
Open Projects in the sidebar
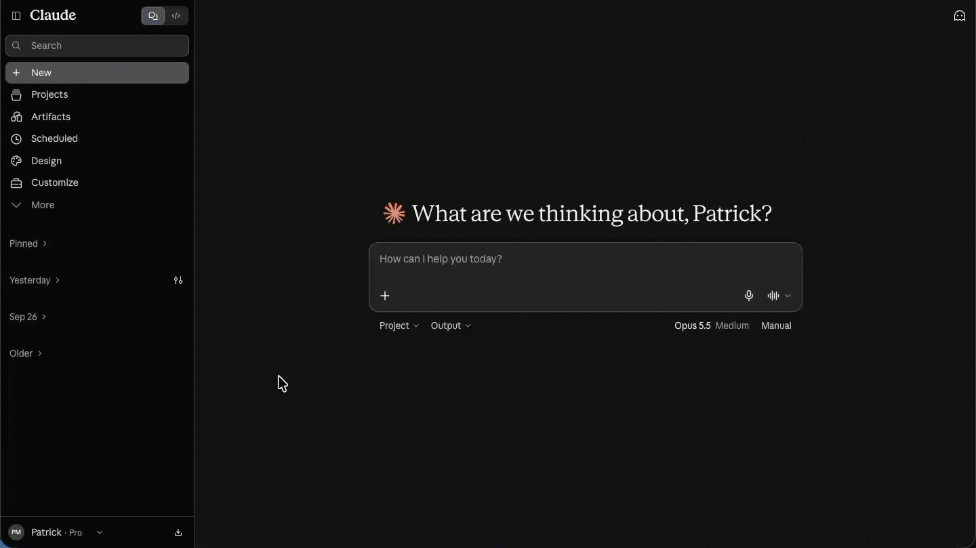pyautogui.click(x=97, y=95)
